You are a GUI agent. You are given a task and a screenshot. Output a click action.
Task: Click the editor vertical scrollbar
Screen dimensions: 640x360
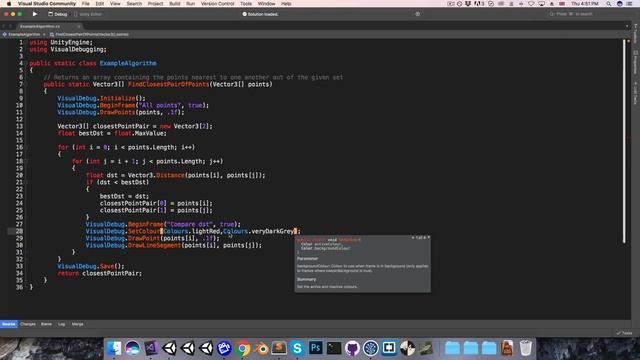[x=624, y=141]
